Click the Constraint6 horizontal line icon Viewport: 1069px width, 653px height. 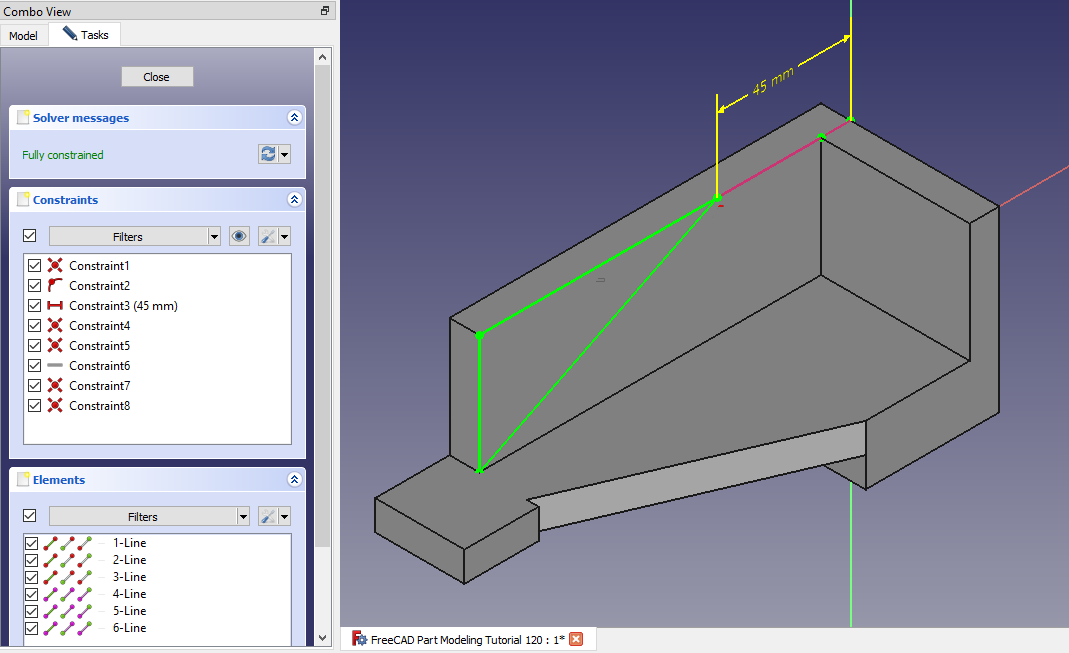(x=55, y=366)
